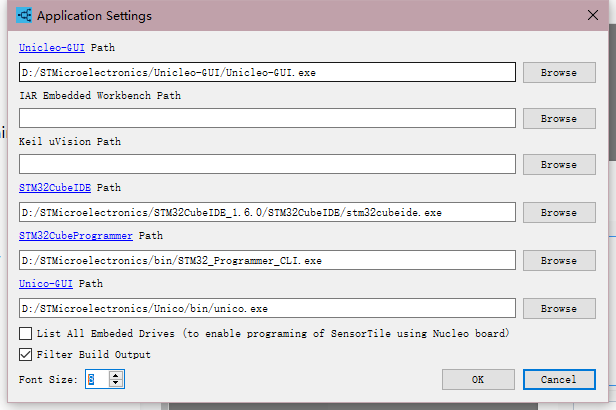Browse for STM32CubeIDE executable
Viewport: 616px width, 410px height.
(x=559, y=212)
